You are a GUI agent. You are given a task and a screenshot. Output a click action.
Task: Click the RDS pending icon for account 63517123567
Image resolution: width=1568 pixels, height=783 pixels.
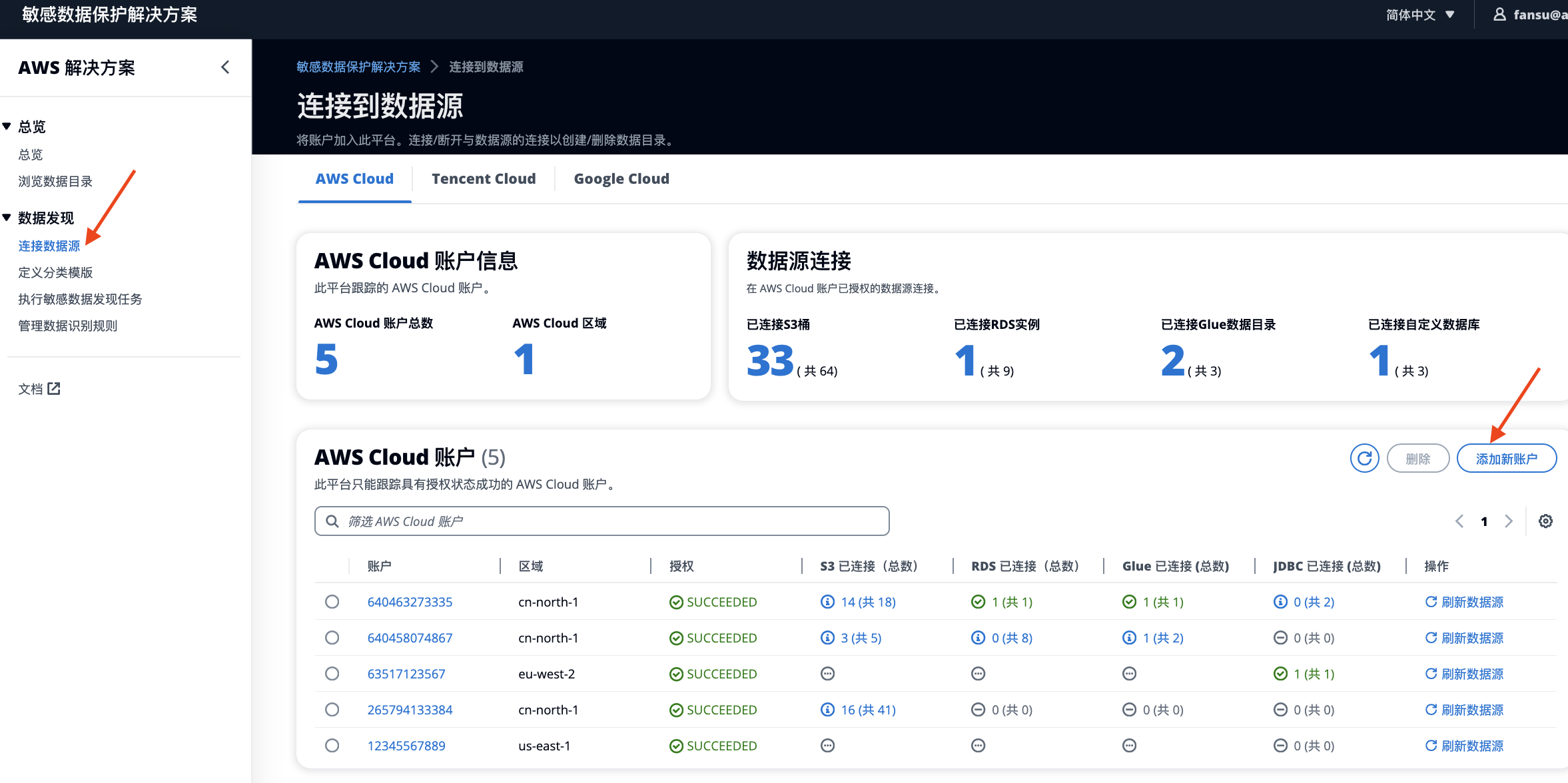(978, 674)
